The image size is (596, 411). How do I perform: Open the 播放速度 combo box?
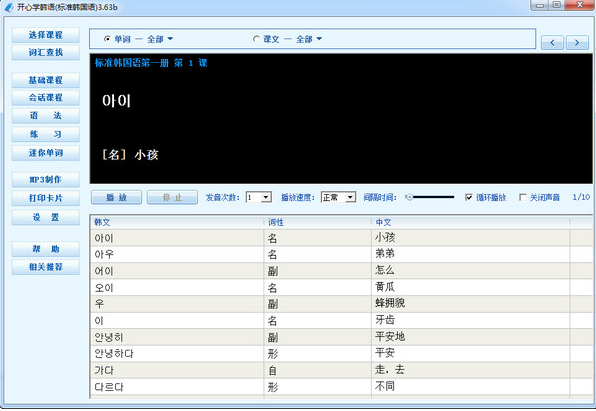click(x=338, y=197)
